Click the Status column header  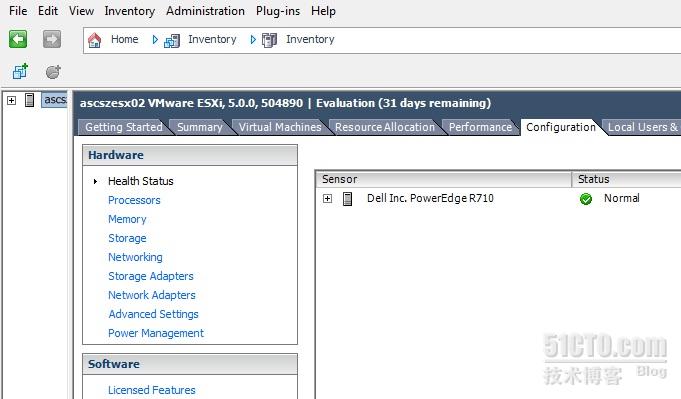point(626,179)
